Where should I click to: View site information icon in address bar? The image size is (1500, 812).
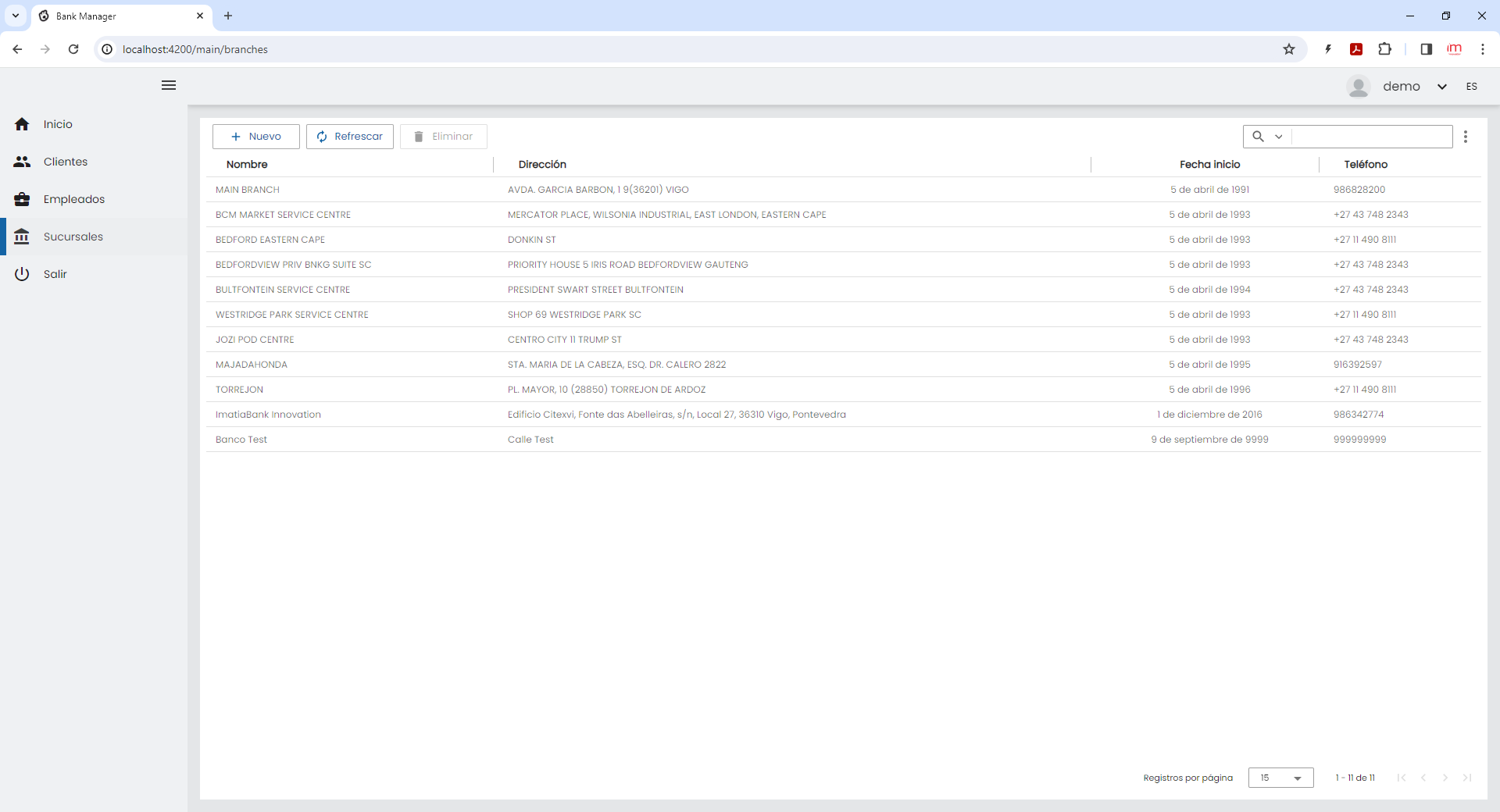pos(108,49)
